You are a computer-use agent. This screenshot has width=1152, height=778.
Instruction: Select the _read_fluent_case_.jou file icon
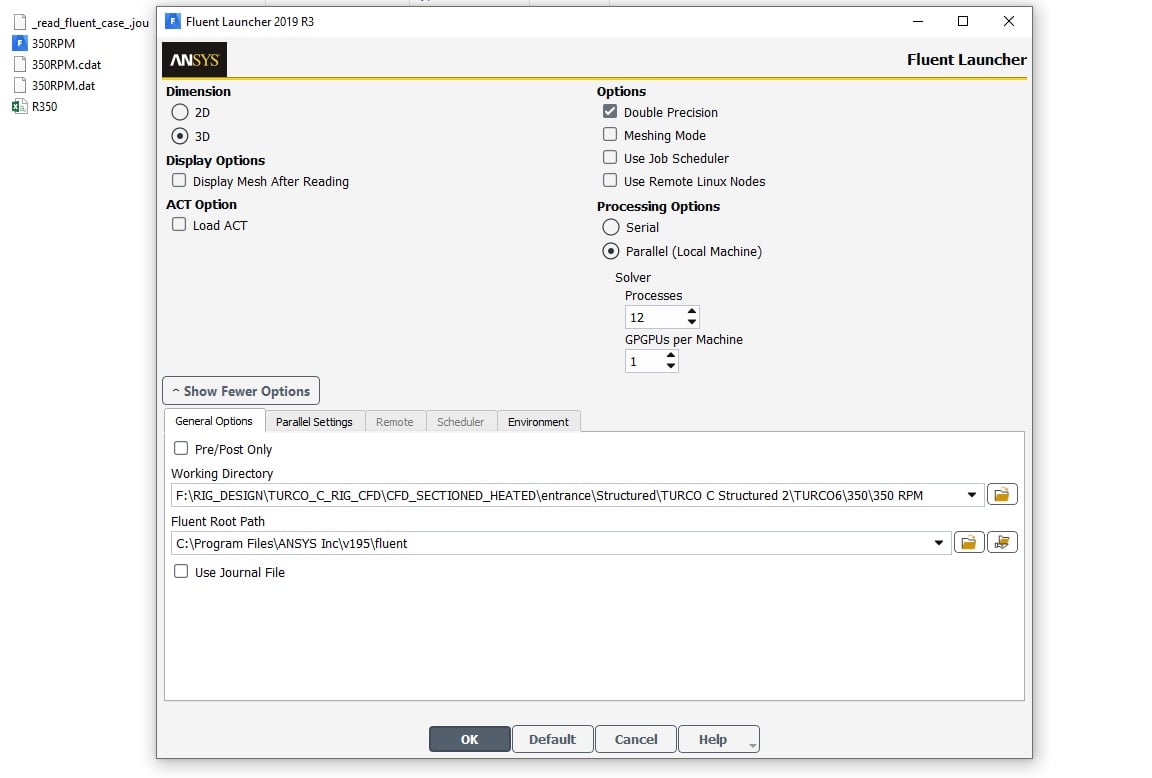point(20,23)
